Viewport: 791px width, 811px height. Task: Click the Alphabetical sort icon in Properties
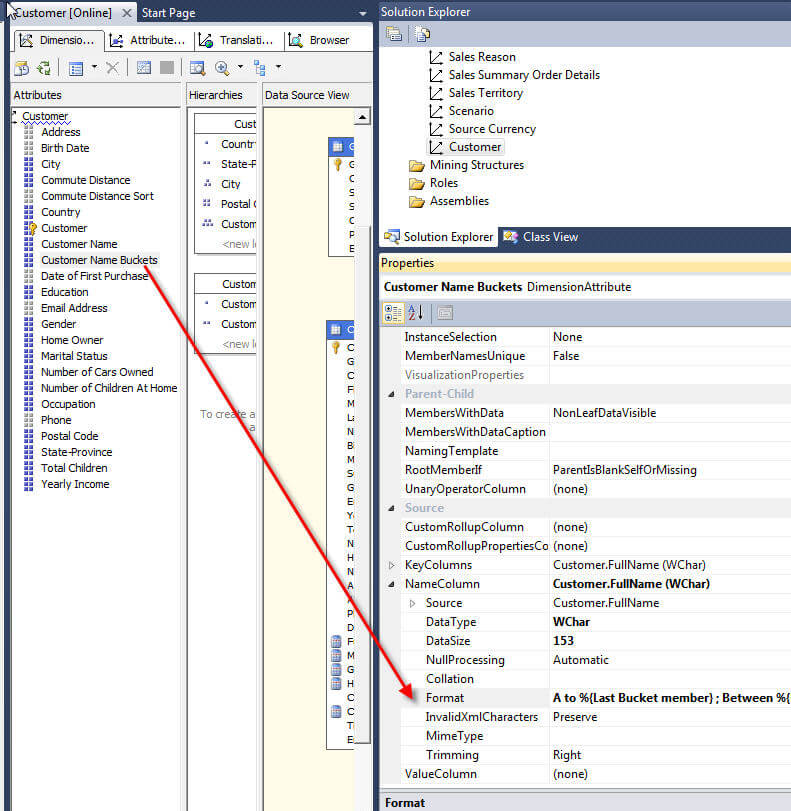click(416, 313)
